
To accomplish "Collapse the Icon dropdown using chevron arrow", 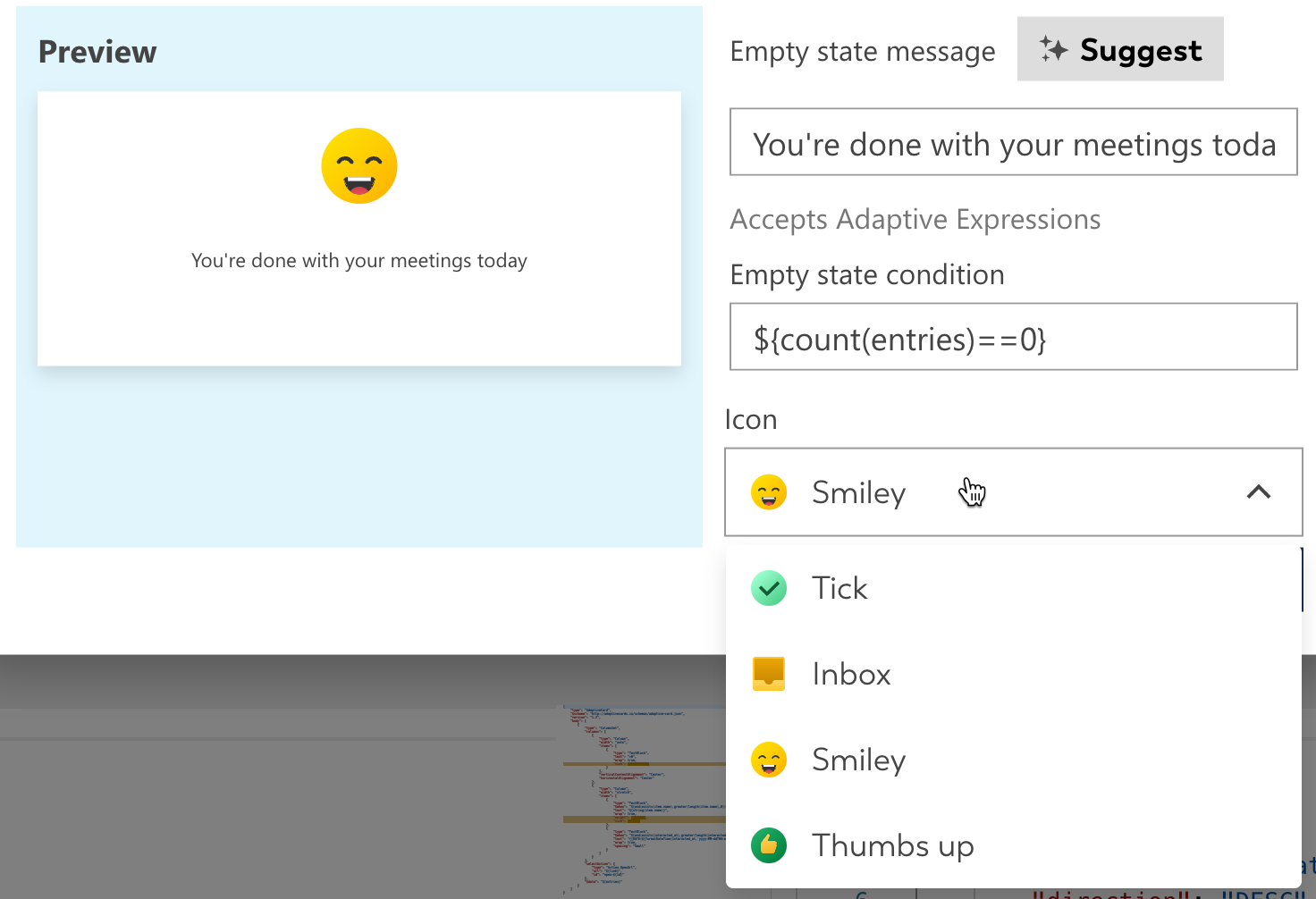I will coord(1258,492).
